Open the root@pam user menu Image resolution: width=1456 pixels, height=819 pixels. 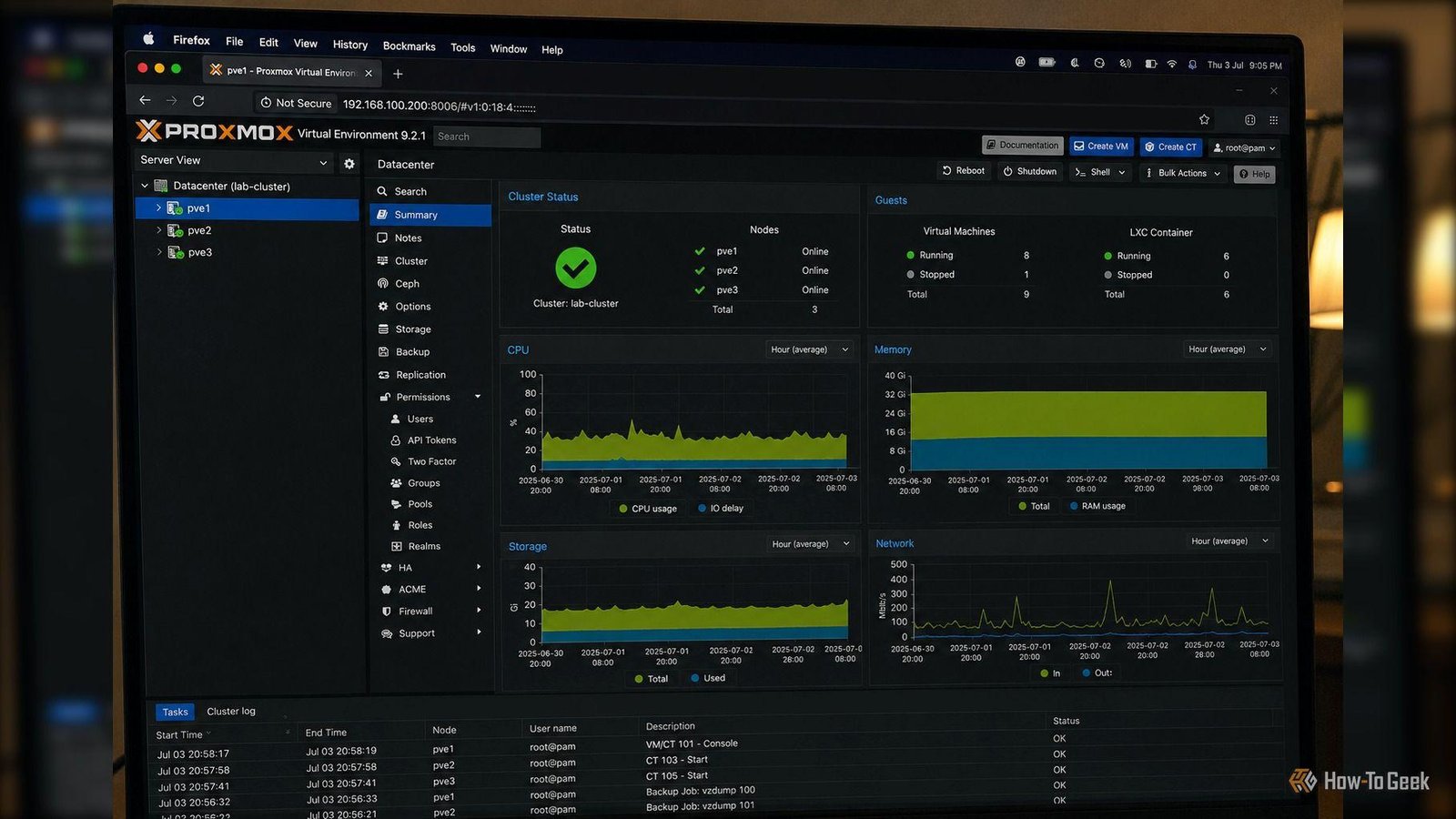pos(1244,147)
